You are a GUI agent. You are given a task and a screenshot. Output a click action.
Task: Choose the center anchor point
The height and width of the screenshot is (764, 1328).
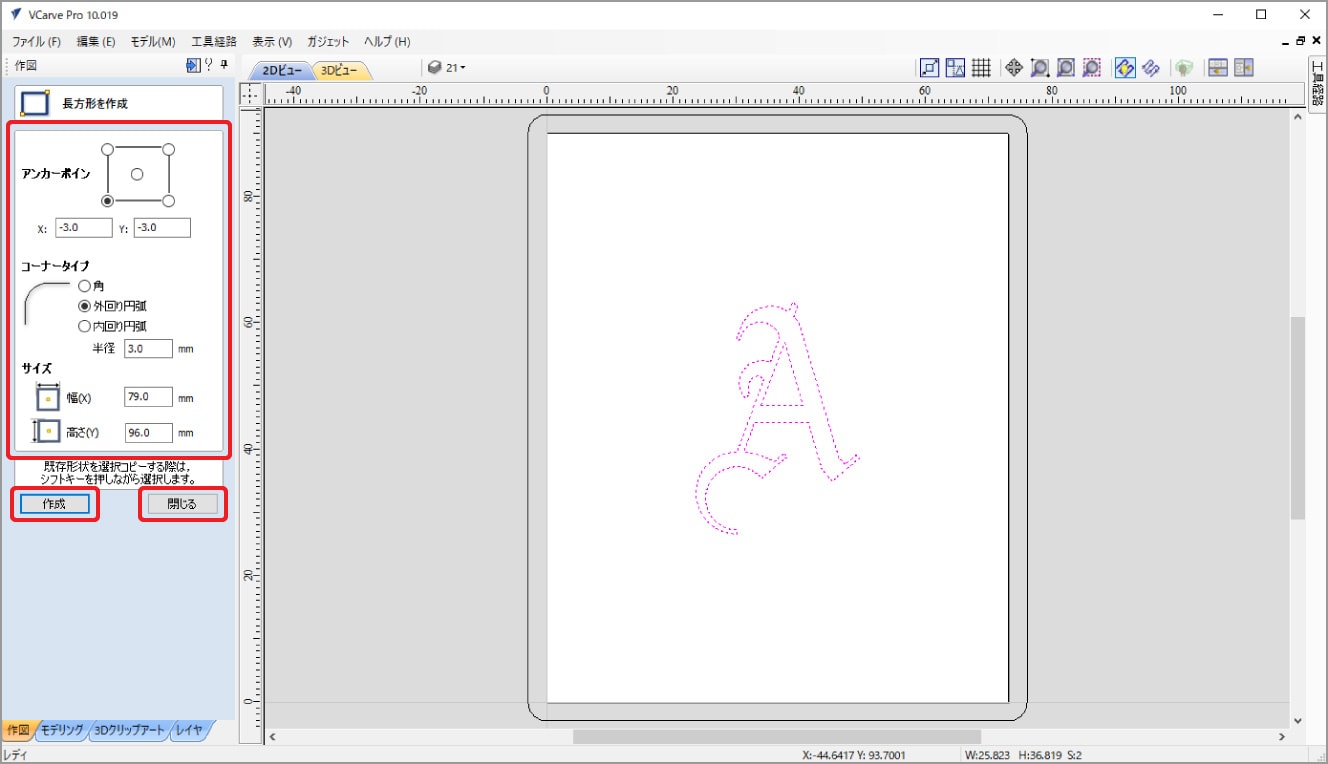[x=138, y=174]
